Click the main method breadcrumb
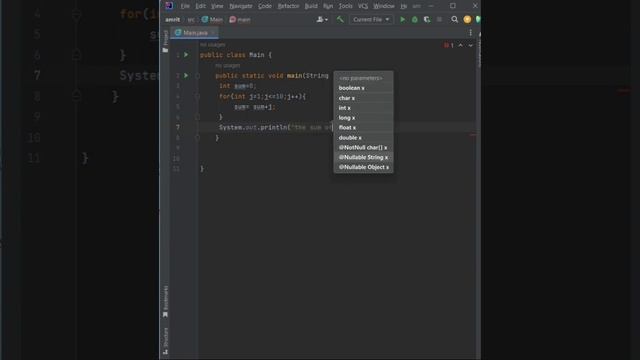The image size is (640, 360). (240, 20)
